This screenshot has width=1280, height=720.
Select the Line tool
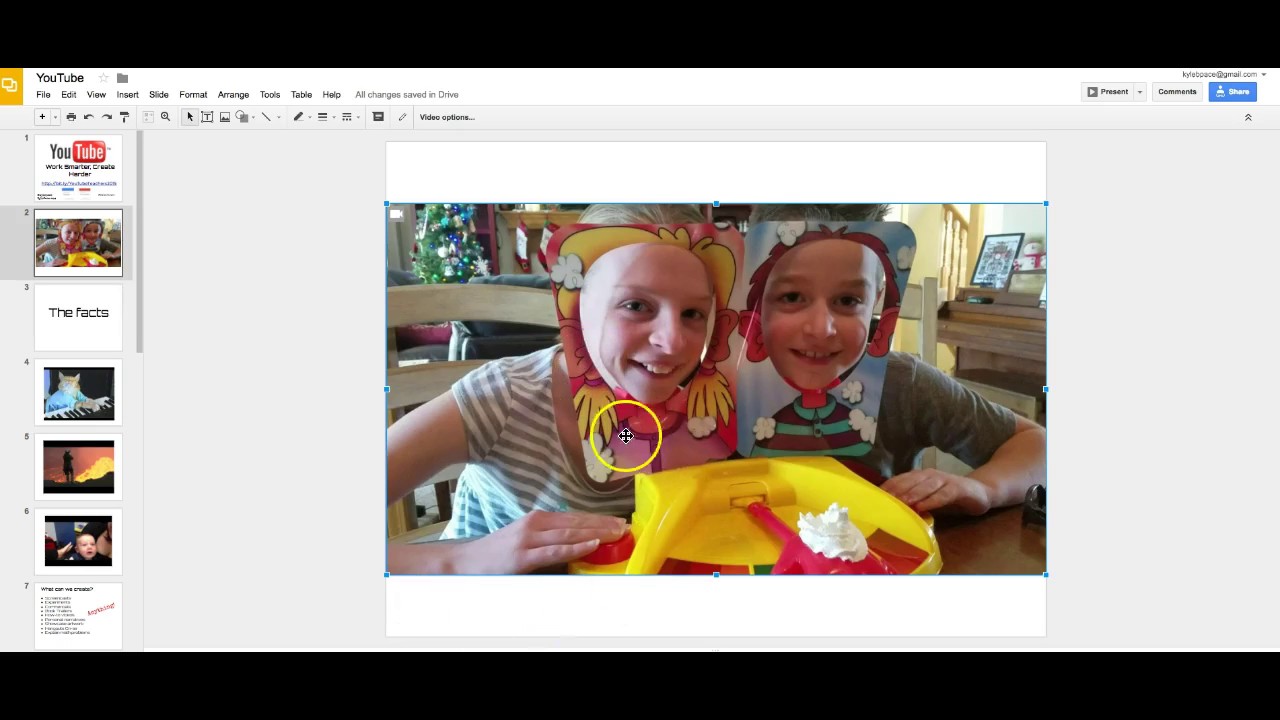(x=266, y=117)
